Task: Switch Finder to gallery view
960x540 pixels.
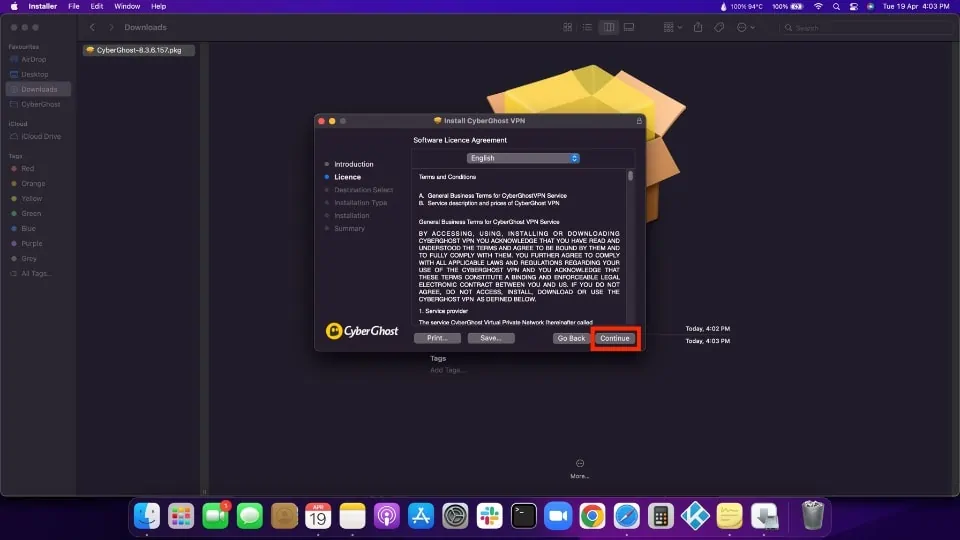Action: tap(629, 28)
